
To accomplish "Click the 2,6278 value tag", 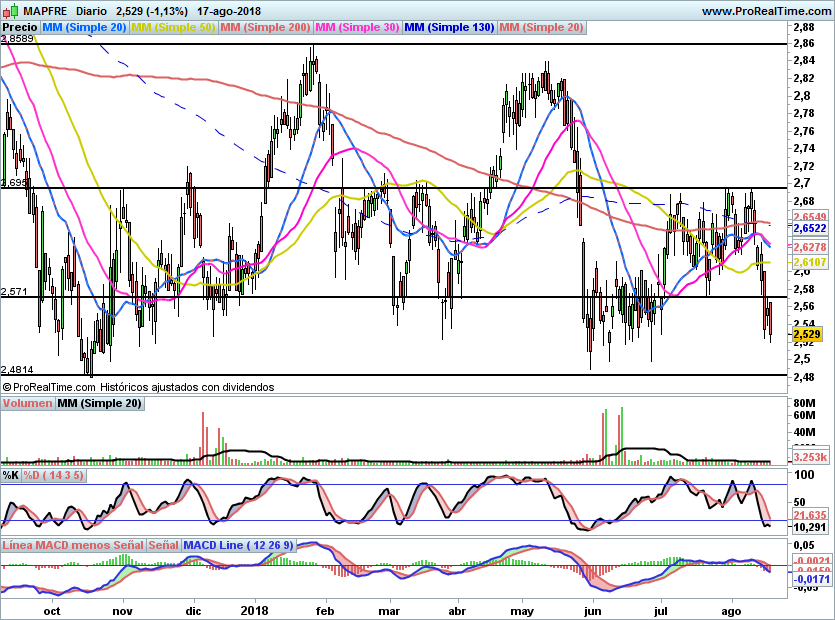I will 809,247.
